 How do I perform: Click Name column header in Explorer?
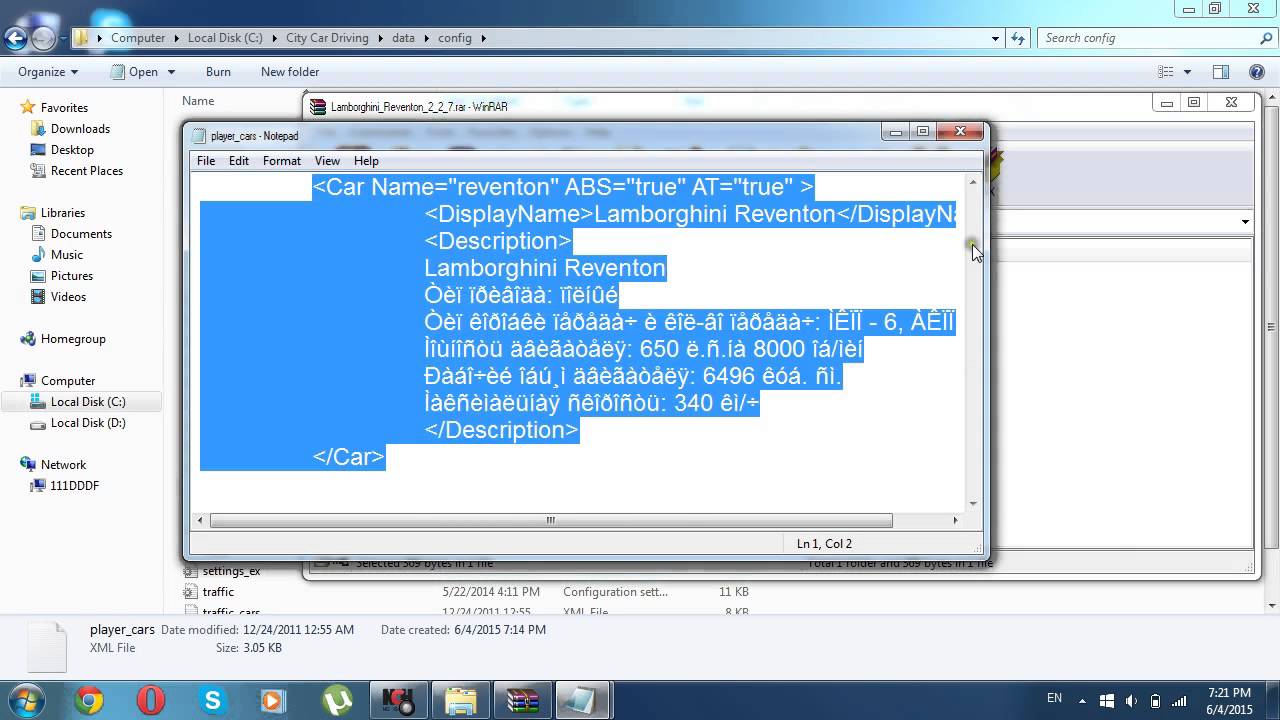click(198, 101)
